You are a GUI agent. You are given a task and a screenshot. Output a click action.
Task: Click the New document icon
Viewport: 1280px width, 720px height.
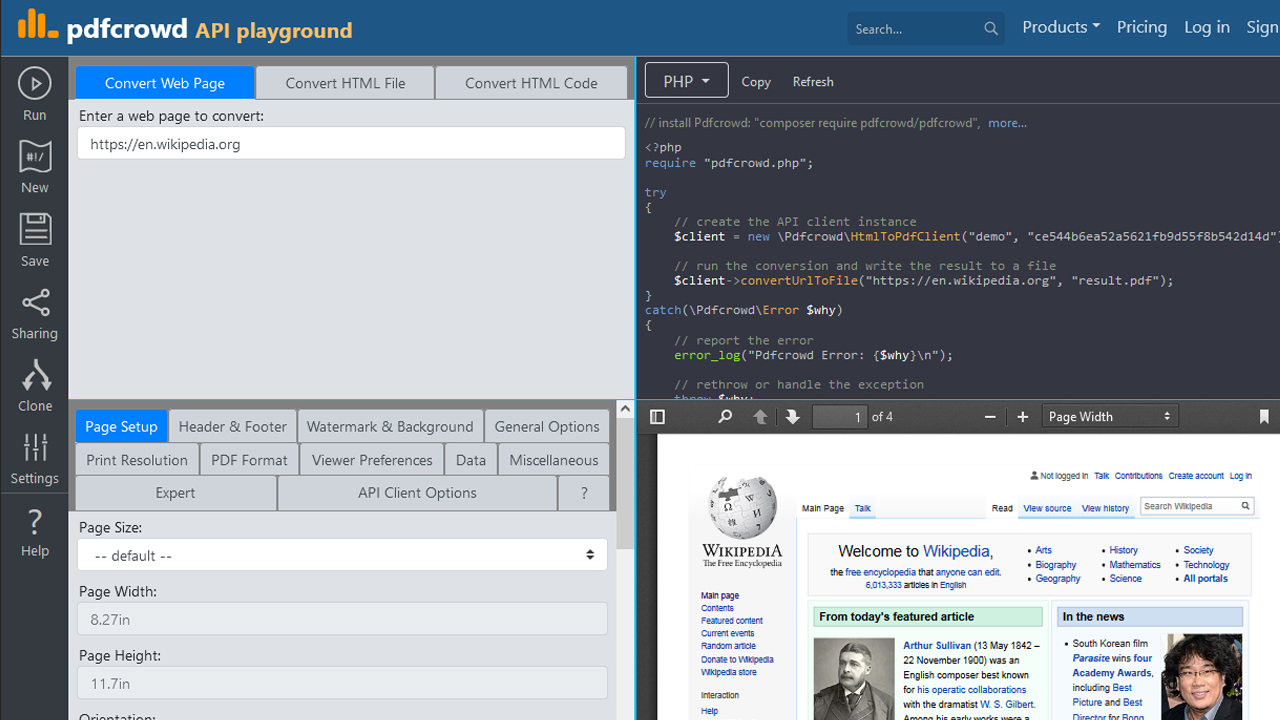[35, 156]
